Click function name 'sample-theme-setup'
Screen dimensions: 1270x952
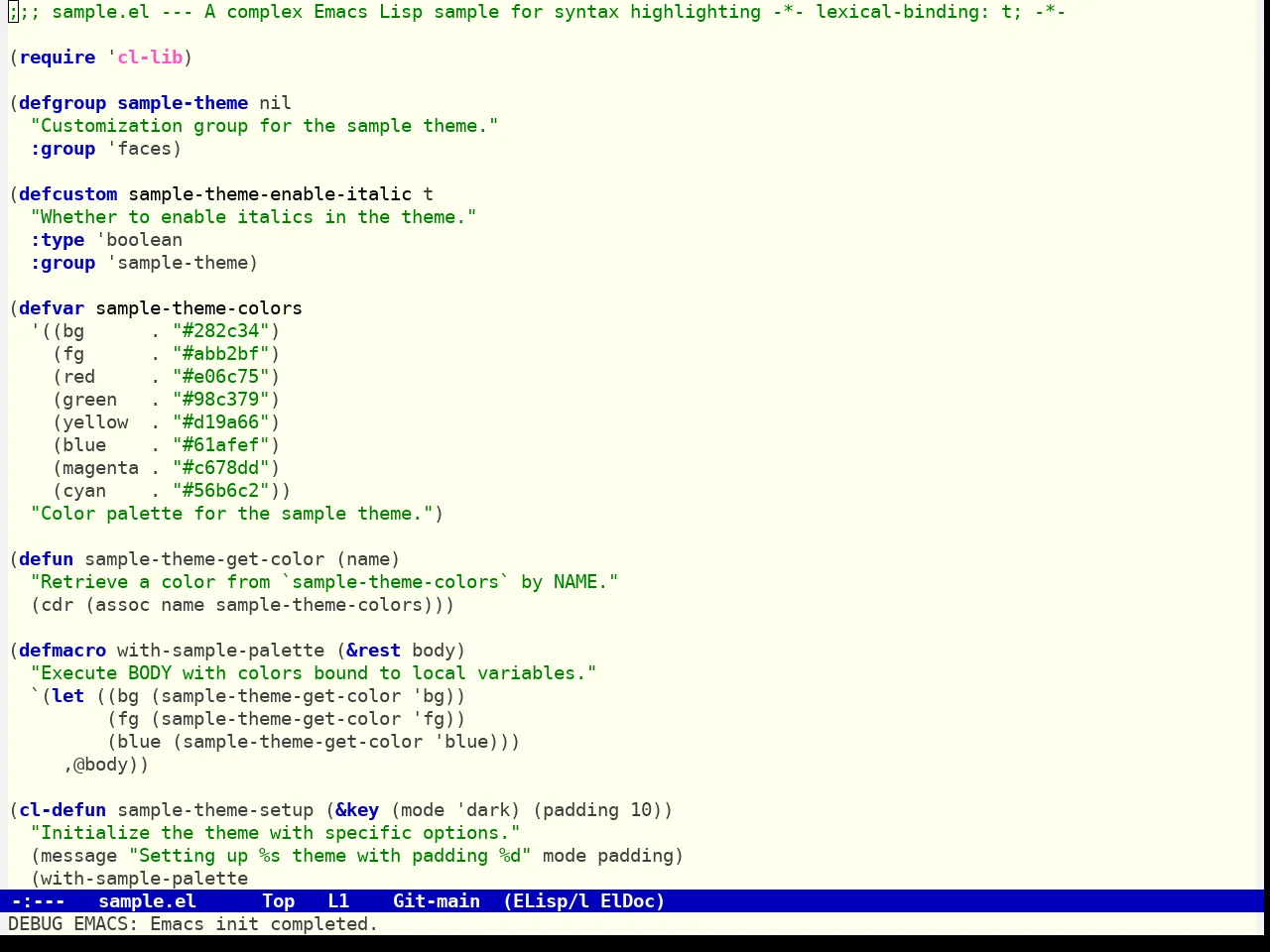pos(215,810)
